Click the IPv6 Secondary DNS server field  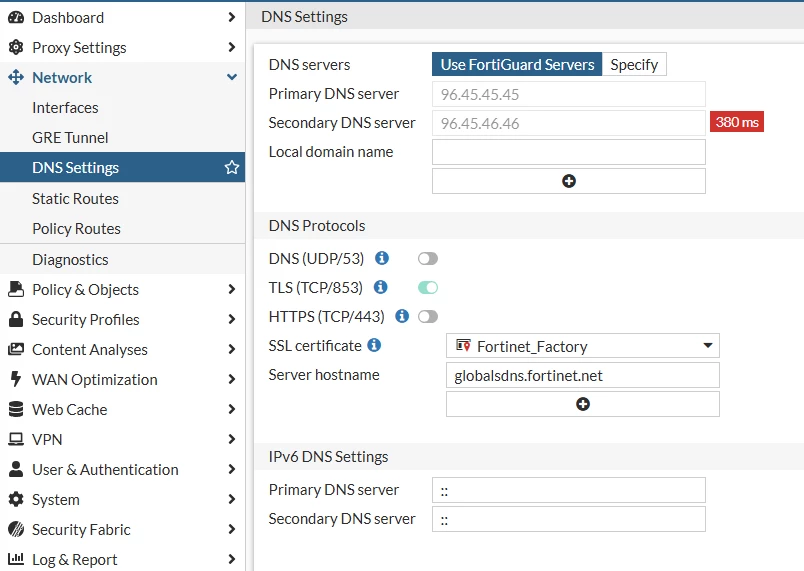tap(569, 519)
